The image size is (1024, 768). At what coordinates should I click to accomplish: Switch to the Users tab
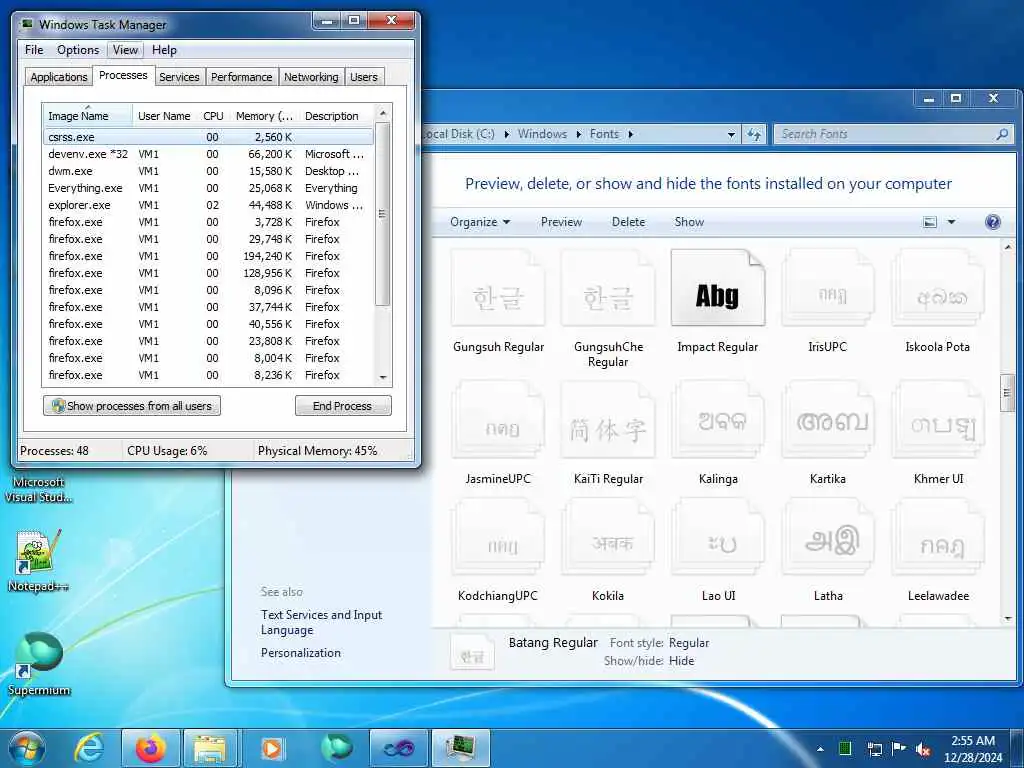click(x=364, y=77)
